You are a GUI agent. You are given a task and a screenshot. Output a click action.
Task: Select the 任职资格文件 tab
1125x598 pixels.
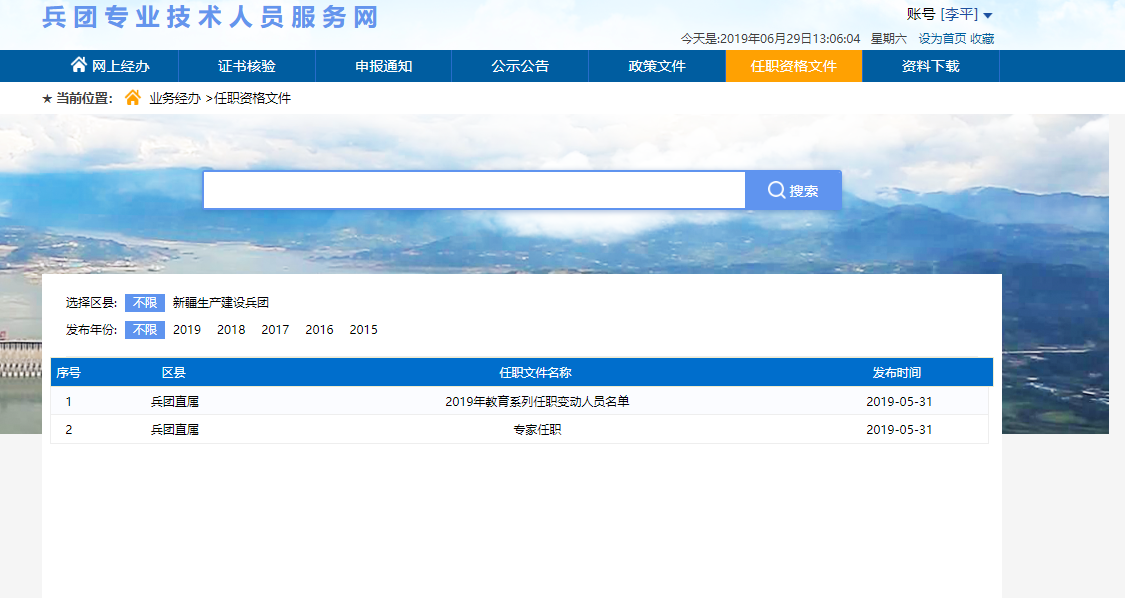click(x=793, y=66)
